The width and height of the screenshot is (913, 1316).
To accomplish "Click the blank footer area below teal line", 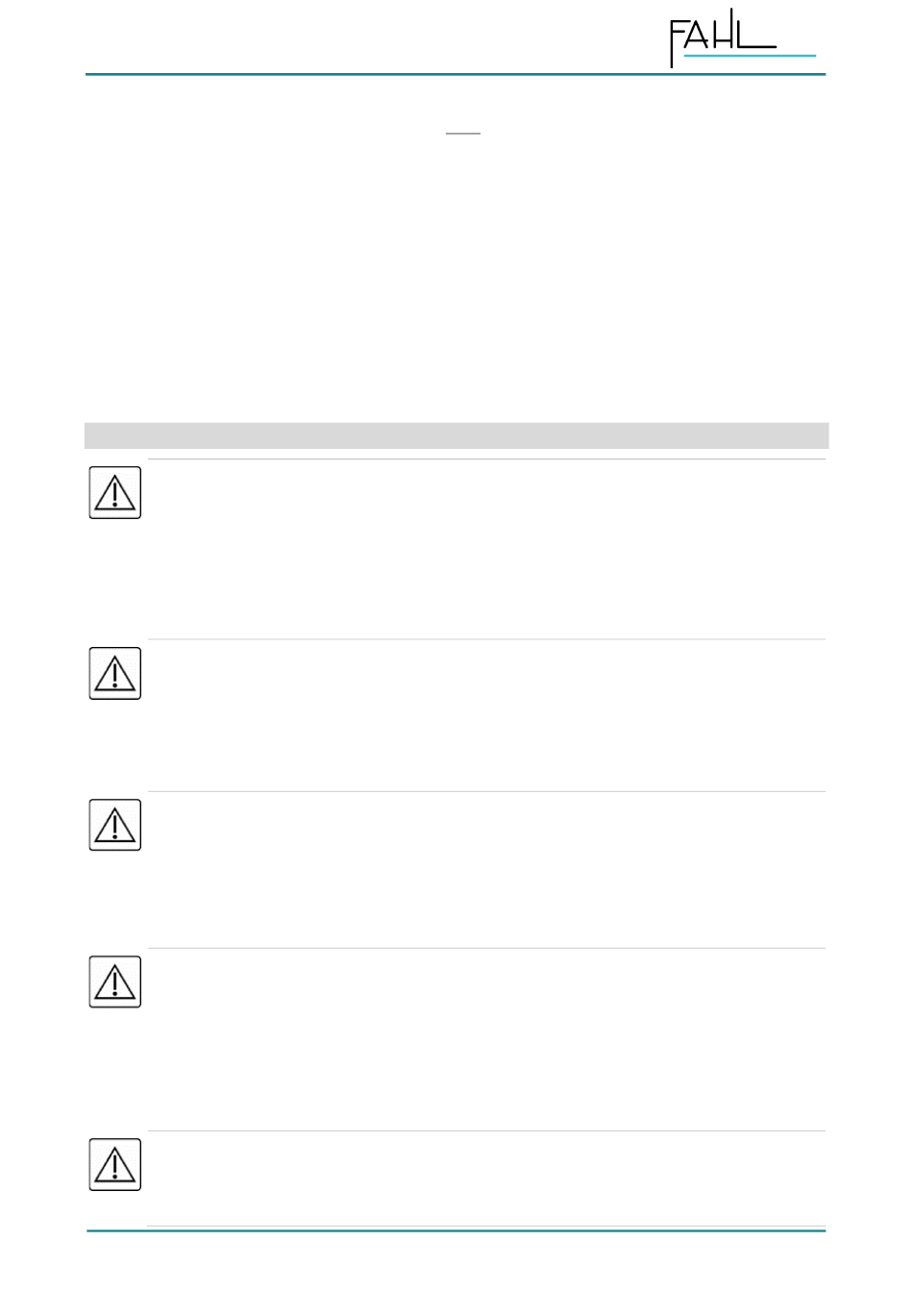I will [x=456, y=1274].
